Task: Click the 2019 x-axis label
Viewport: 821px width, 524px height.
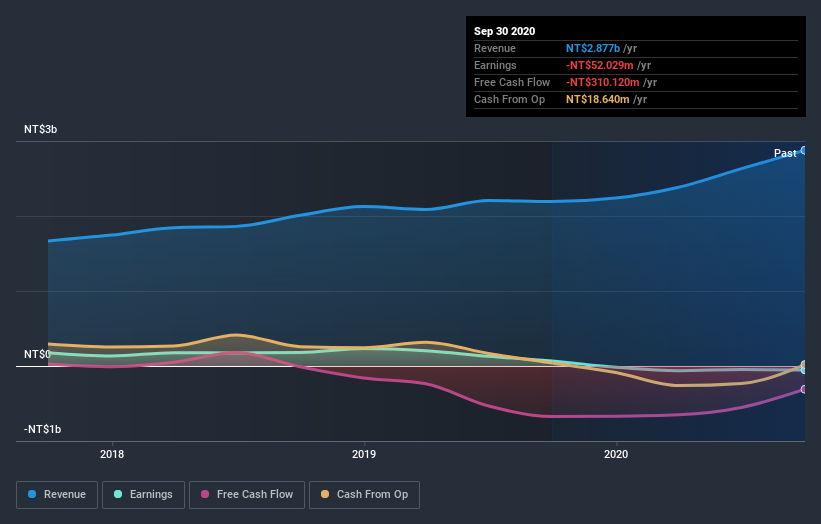Action: pos(364,454)
